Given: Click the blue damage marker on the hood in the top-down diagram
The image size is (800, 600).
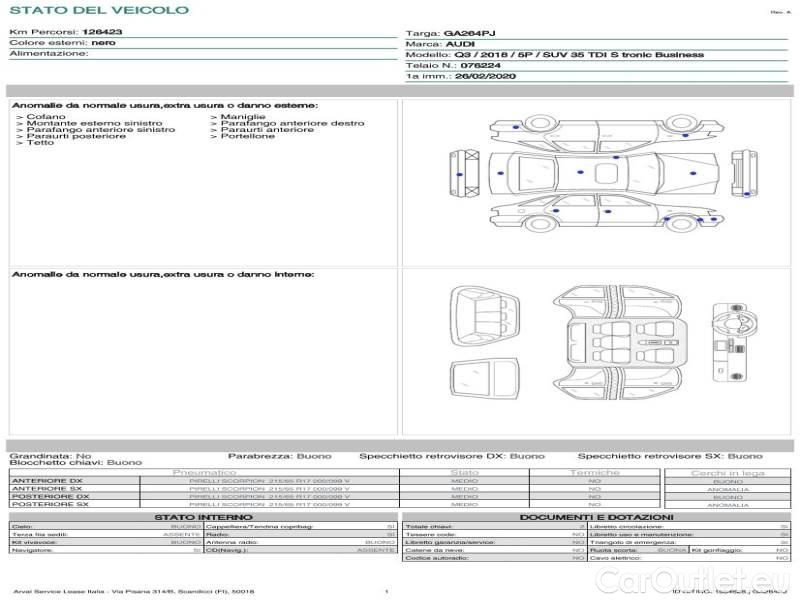Looking at the screenshot, I should click(x=693, y=173).
